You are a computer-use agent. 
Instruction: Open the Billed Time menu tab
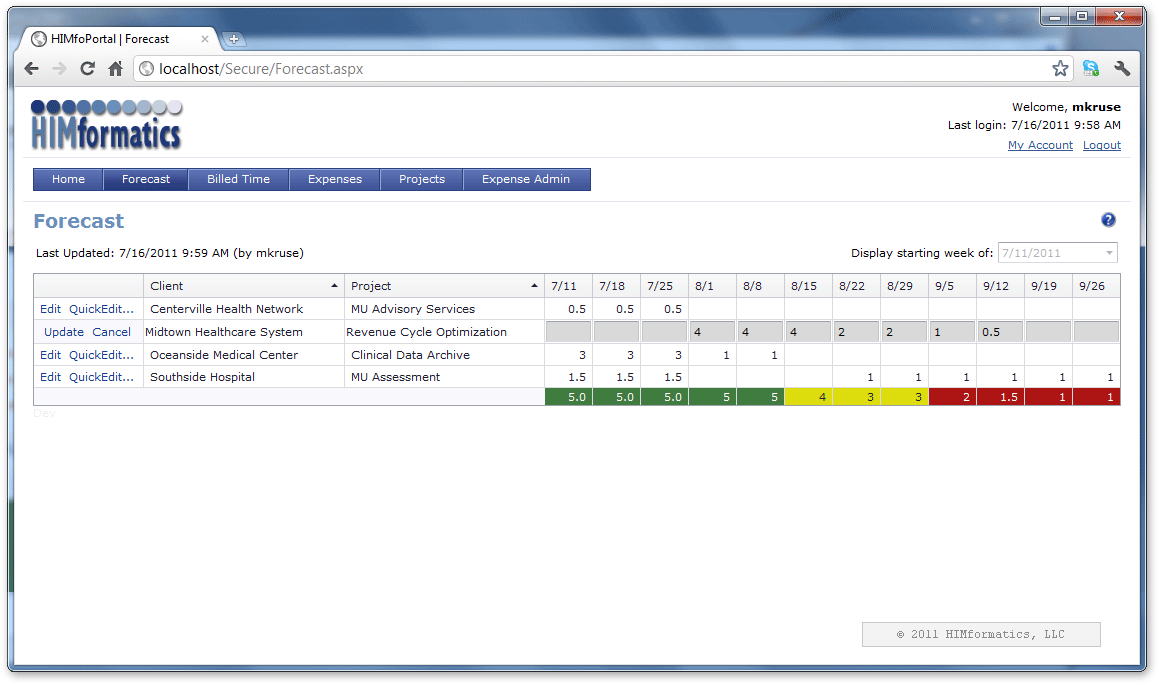tap(238, 179)
